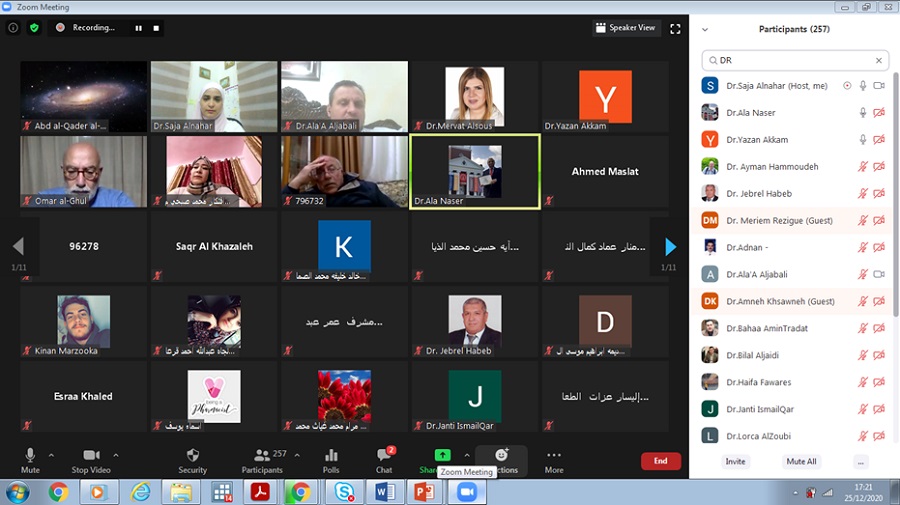The image size is (900, 505).
Task: Stop Video camera toggle
Action: coord(91,461)
